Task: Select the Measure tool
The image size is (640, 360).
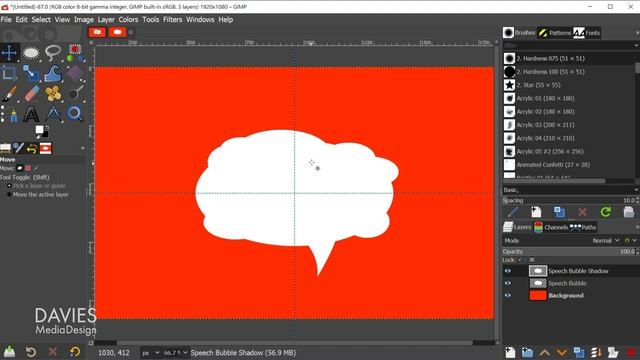Action: point(53,114)
